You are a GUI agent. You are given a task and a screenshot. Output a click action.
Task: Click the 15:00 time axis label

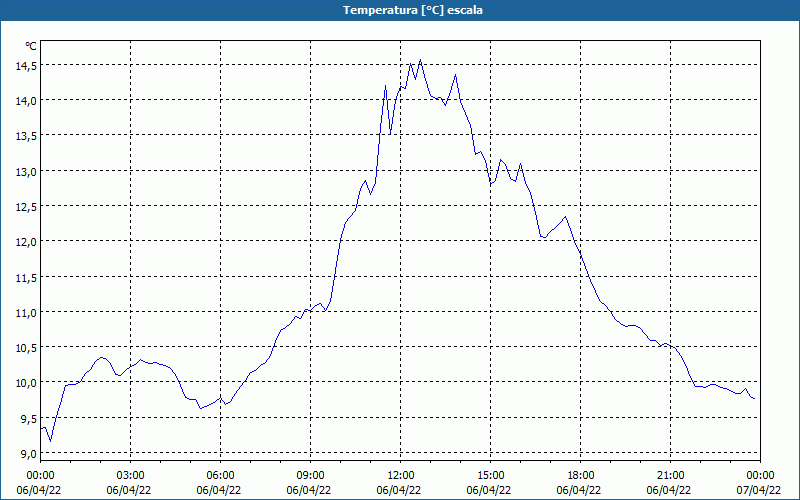[490, 476]
